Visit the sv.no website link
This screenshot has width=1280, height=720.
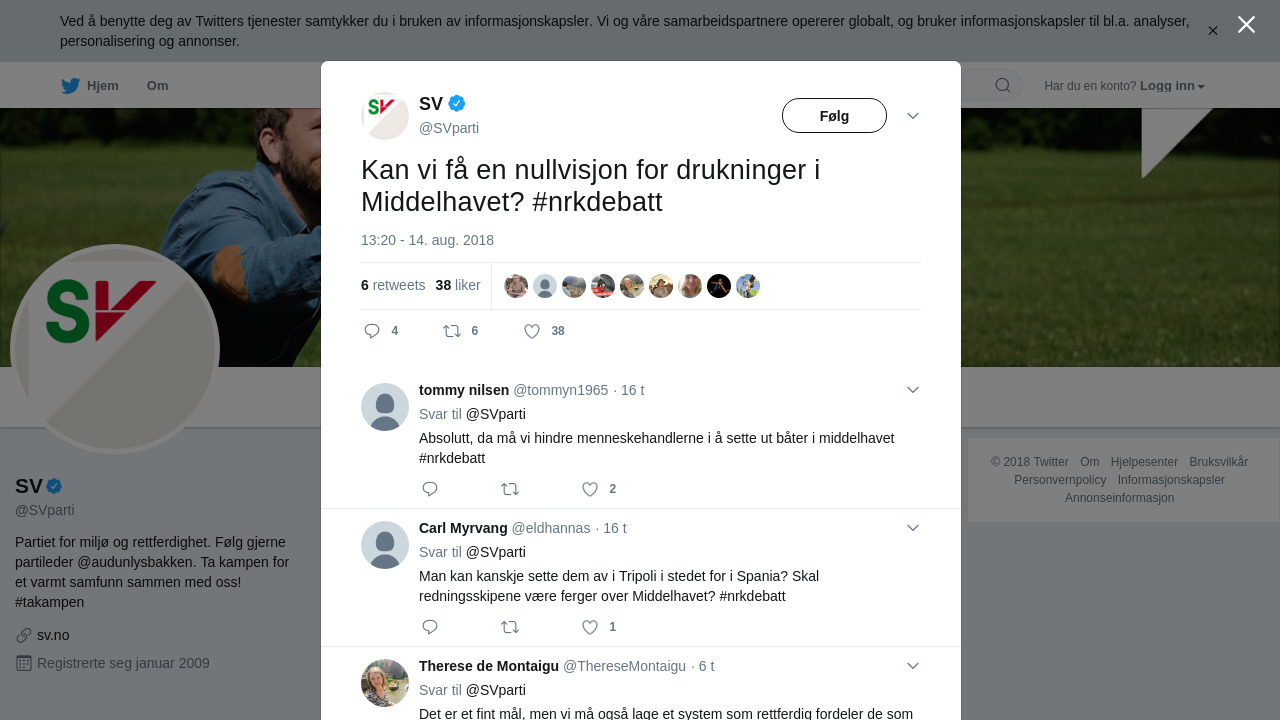point(53,635)
